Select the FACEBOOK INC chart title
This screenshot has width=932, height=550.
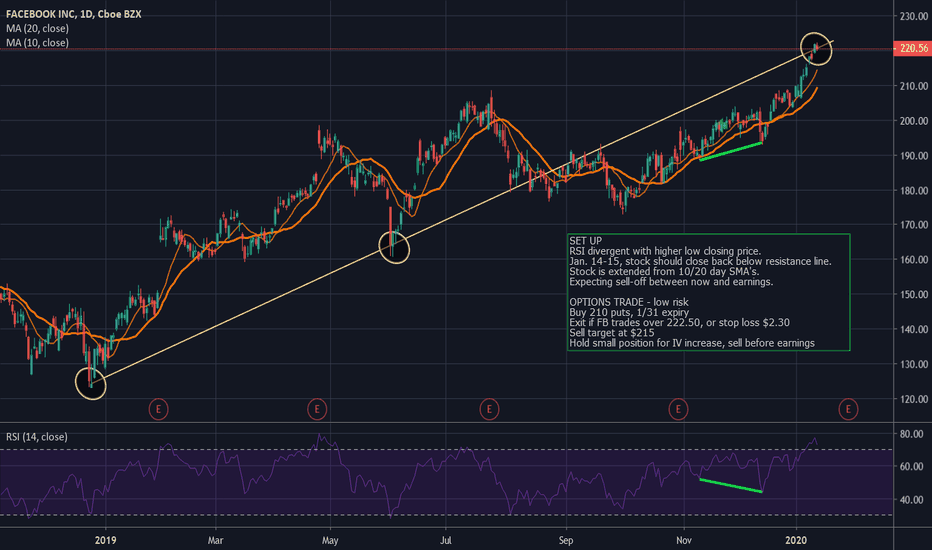(x=74, y=14)
